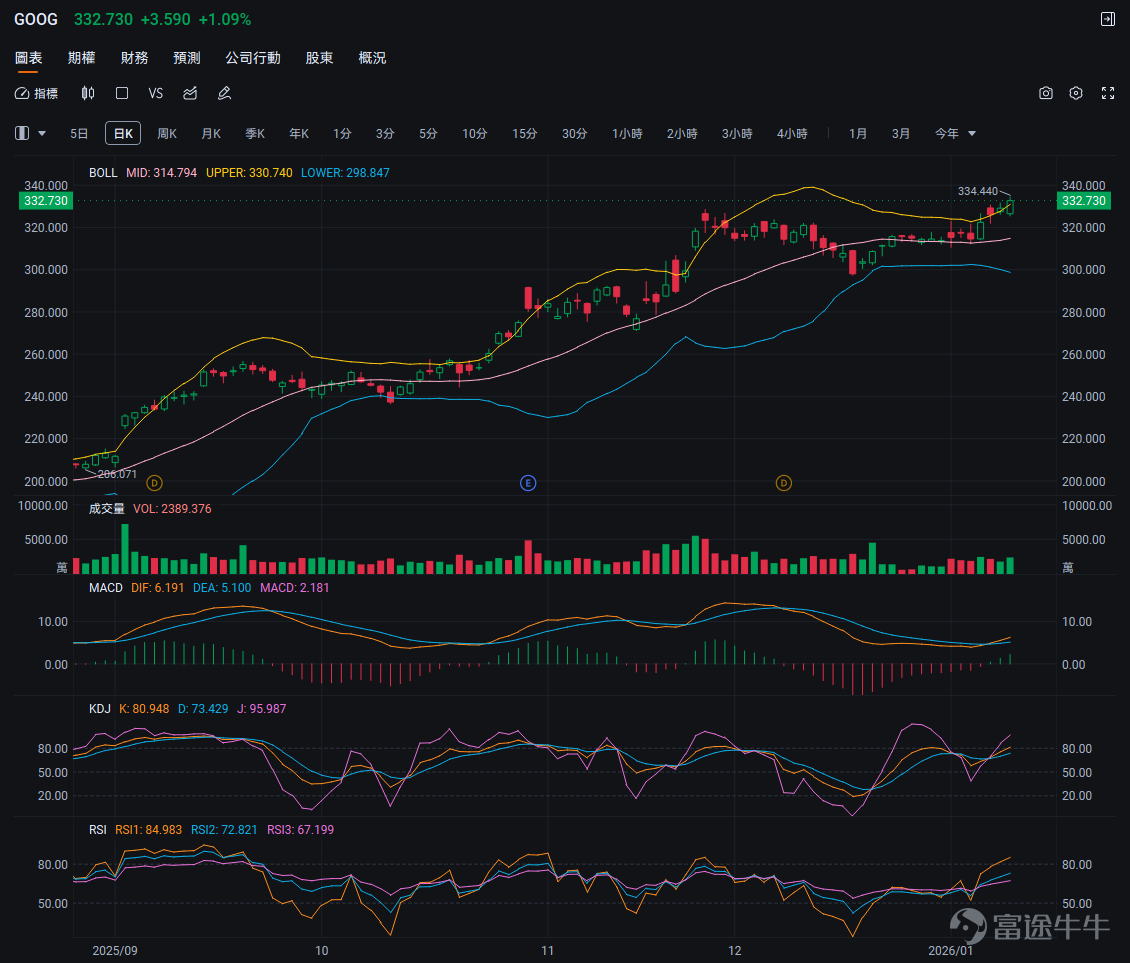Click the 334.440 high price label
1130x963 pixels.
pyautogui.click(x=978, y=191)
